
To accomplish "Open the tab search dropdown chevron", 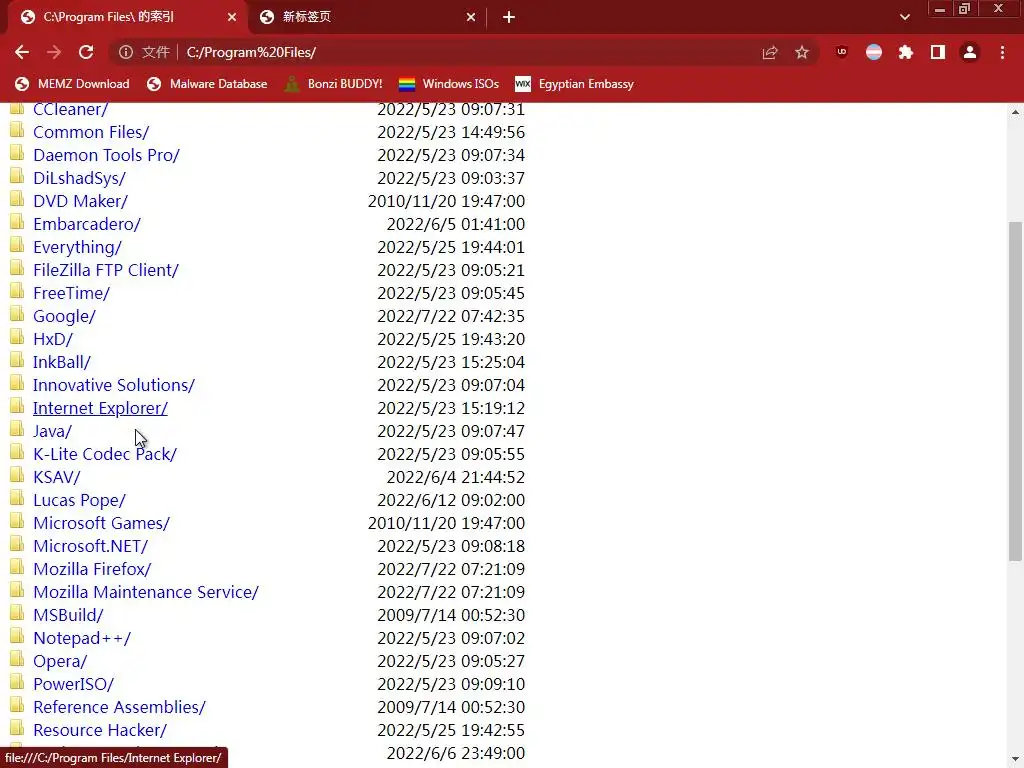I will point(904,17).
